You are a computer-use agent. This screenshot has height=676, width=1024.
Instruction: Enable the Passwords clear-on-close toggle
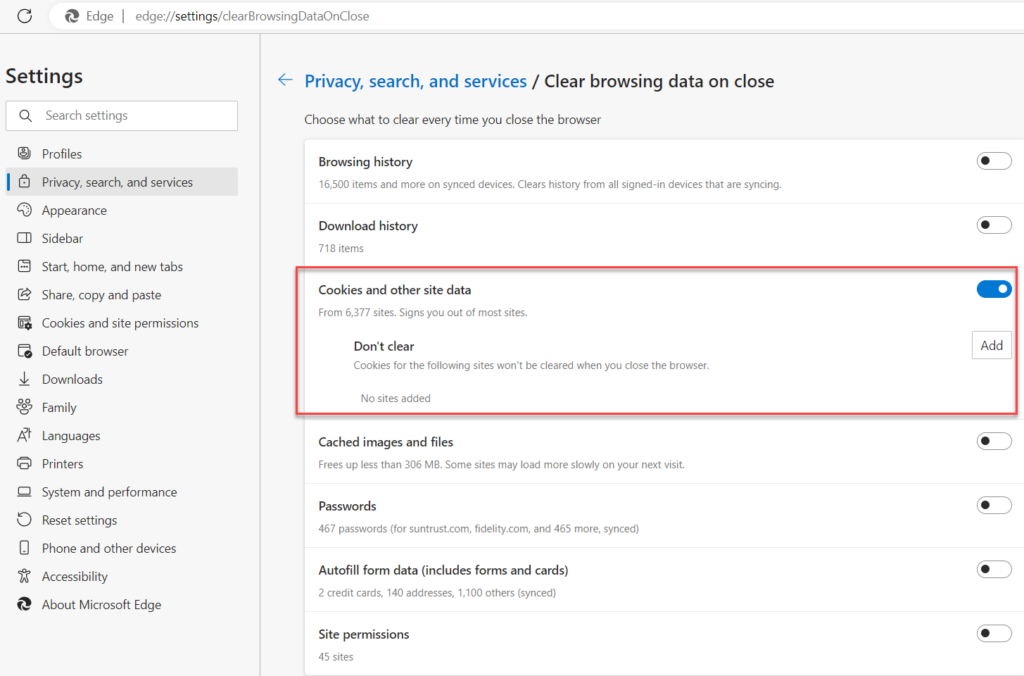[x=993, y=505]
